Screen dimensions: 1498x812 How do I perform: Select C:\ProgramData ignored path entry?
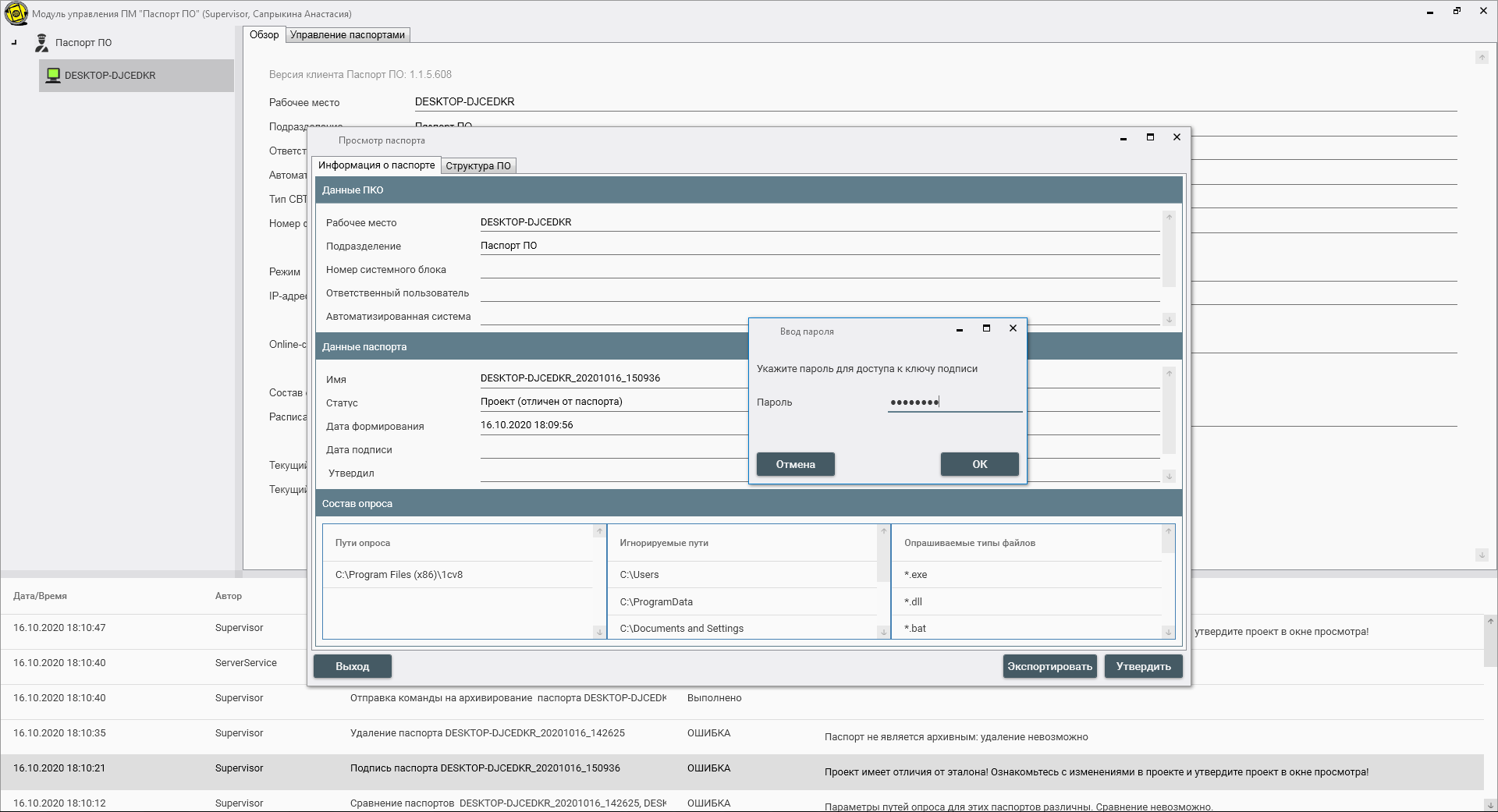[x=656, y=602]
